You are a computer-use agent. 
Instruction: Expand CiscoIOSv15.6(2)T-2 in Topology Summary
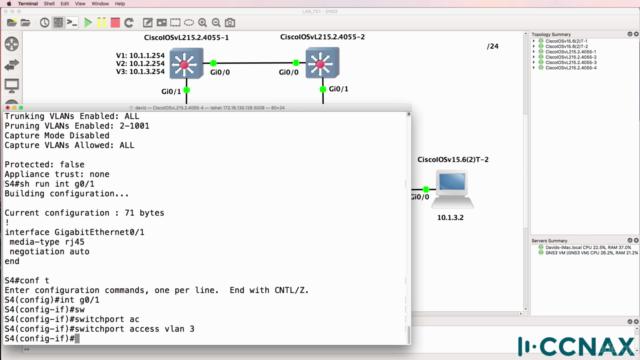(x=534, y=47)
